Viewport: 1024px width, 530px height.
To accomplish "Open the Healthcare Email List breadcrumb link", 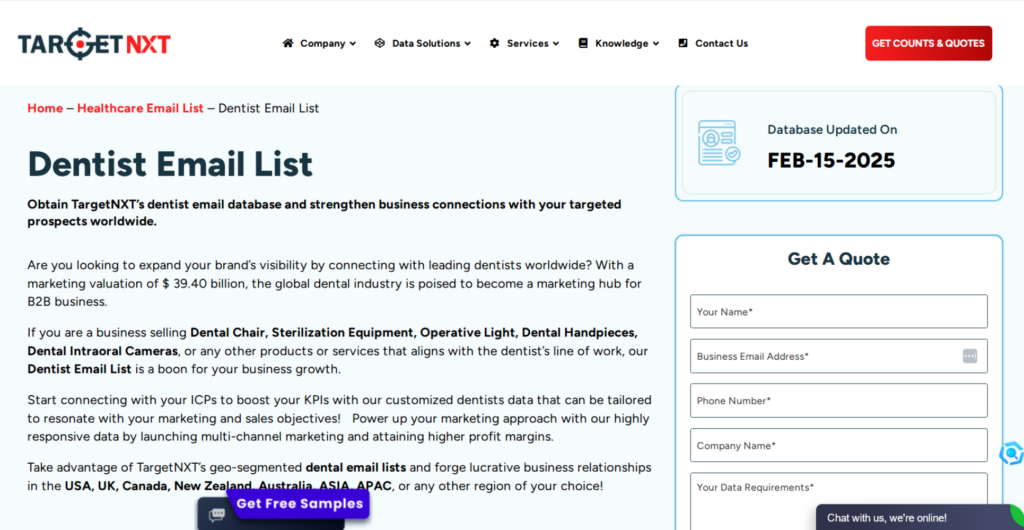I will tap(140, 108).
